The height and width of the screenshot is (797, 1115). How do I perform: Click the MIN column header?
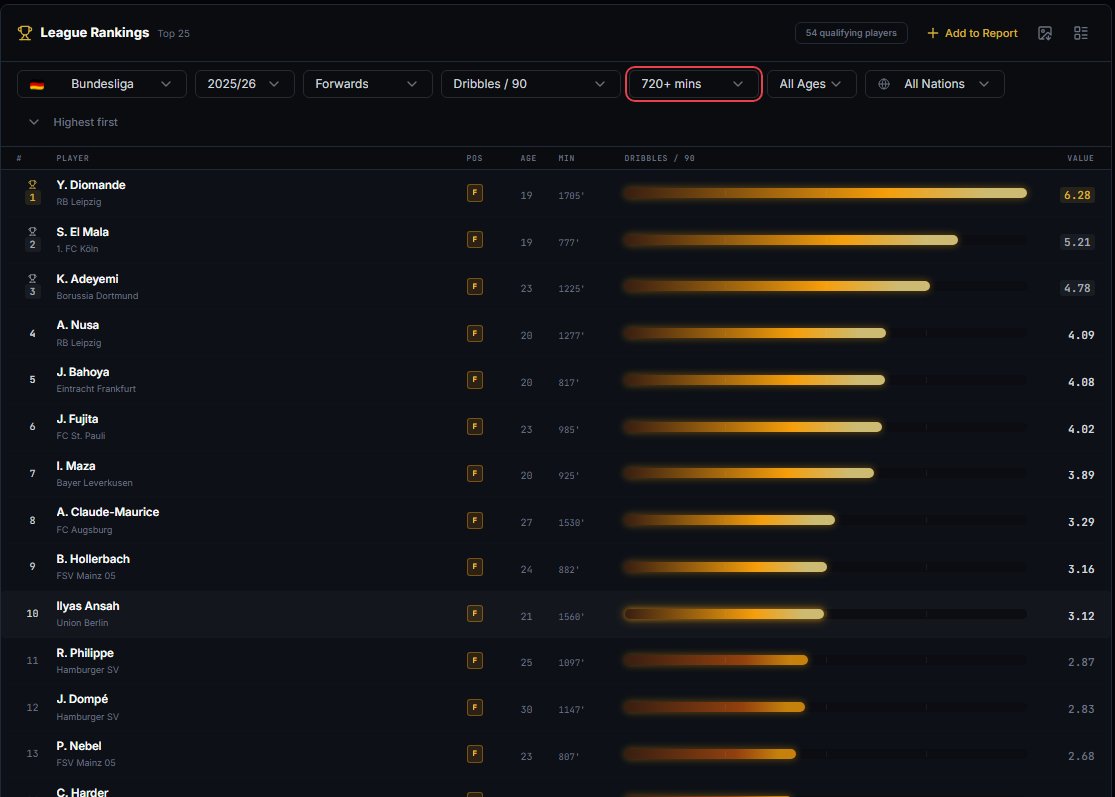tap(566, 159)
